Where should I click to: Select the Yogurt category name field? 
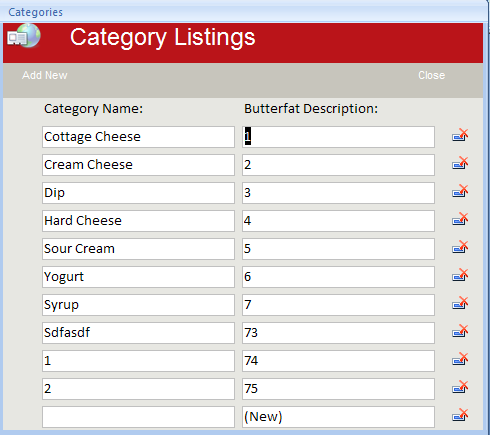[138, 277]
